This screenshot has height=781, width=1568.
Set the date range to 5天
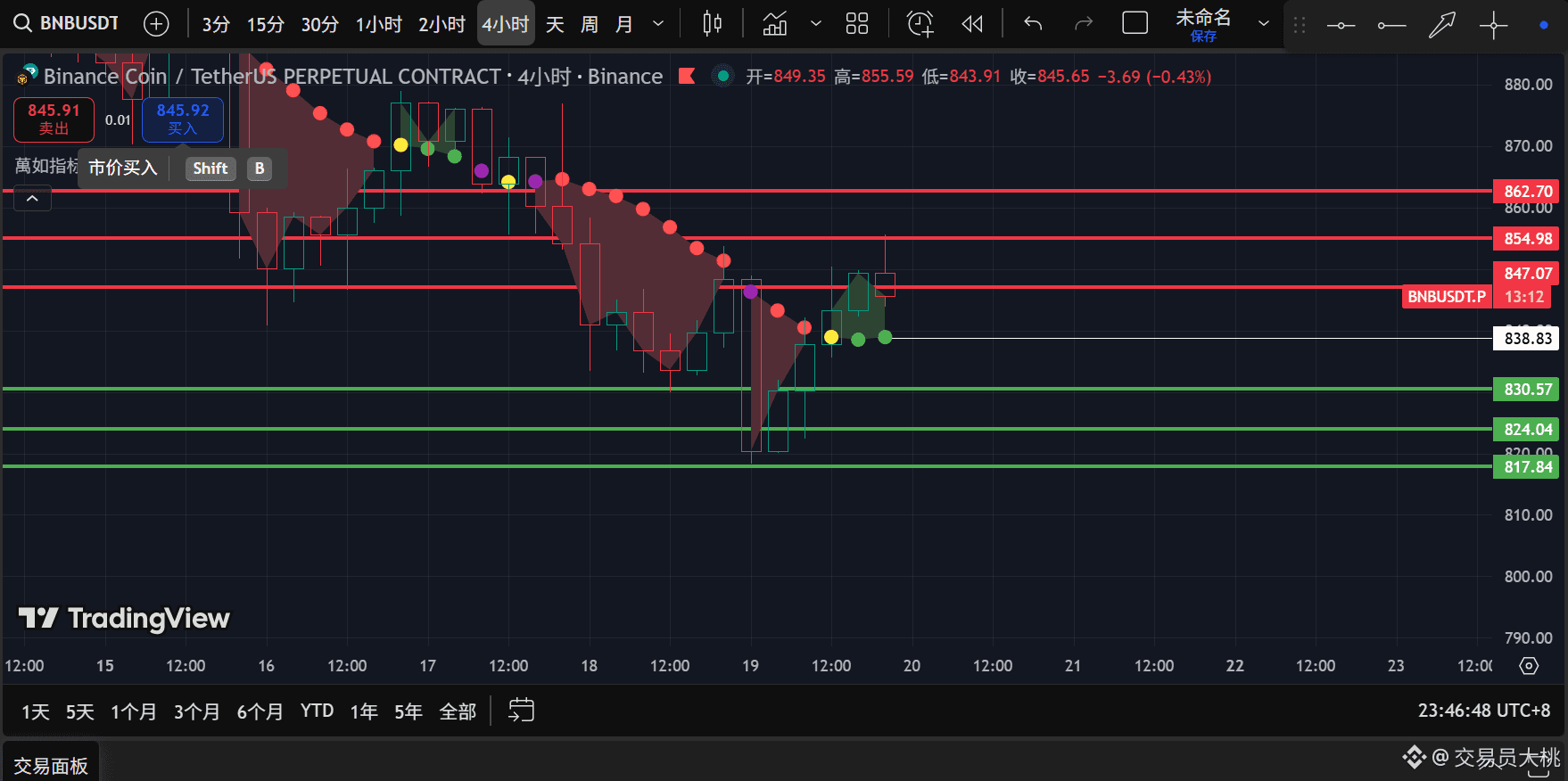80,711
